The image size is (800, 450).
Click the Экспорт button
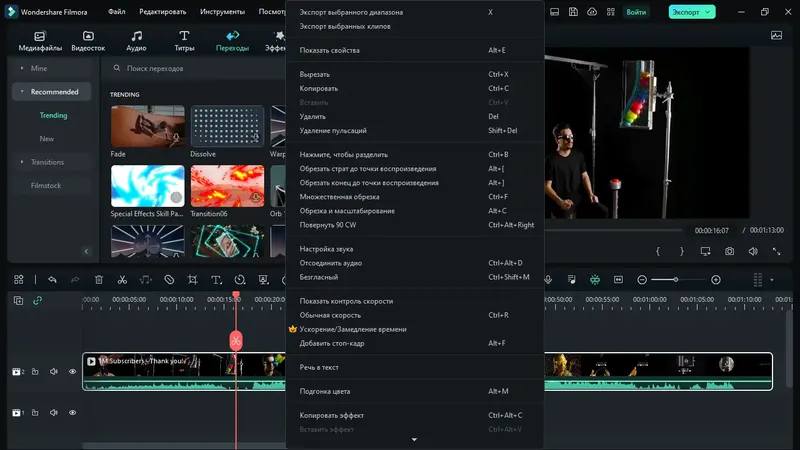692,12
